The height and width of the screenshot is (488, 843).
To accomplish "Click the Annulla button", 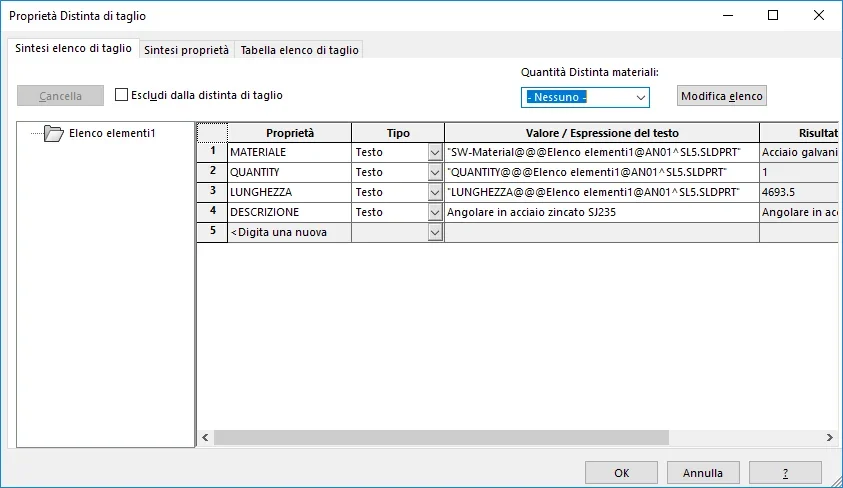I will [703, 472].
